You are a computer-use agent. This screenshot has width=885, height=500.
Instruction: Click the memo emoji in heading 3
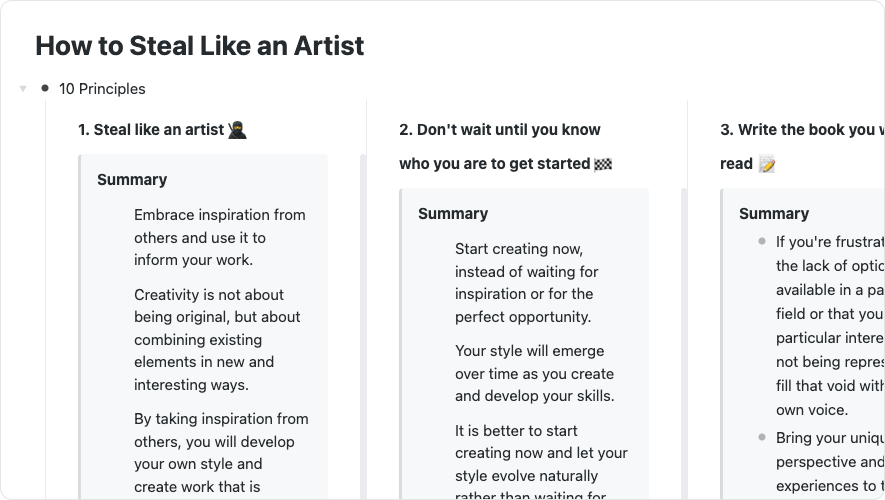coord(767,164)
